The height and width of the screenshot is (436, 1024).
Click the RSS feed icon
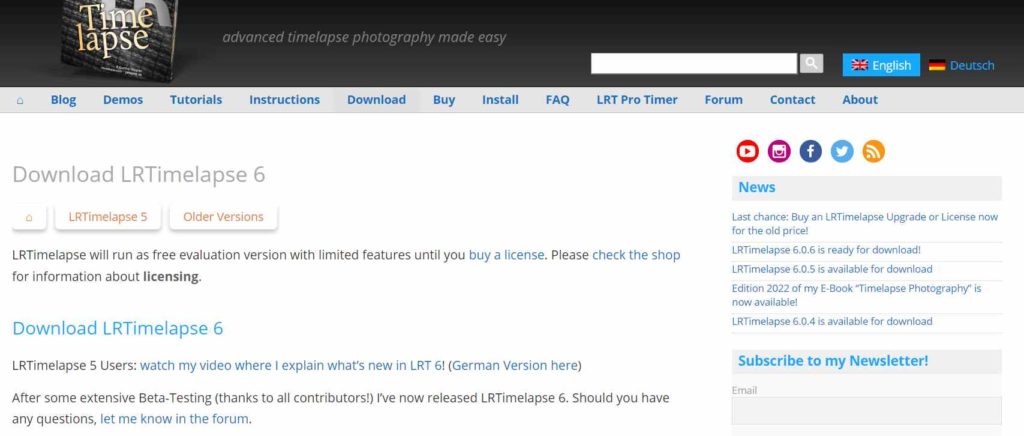[x=873, y=151]
